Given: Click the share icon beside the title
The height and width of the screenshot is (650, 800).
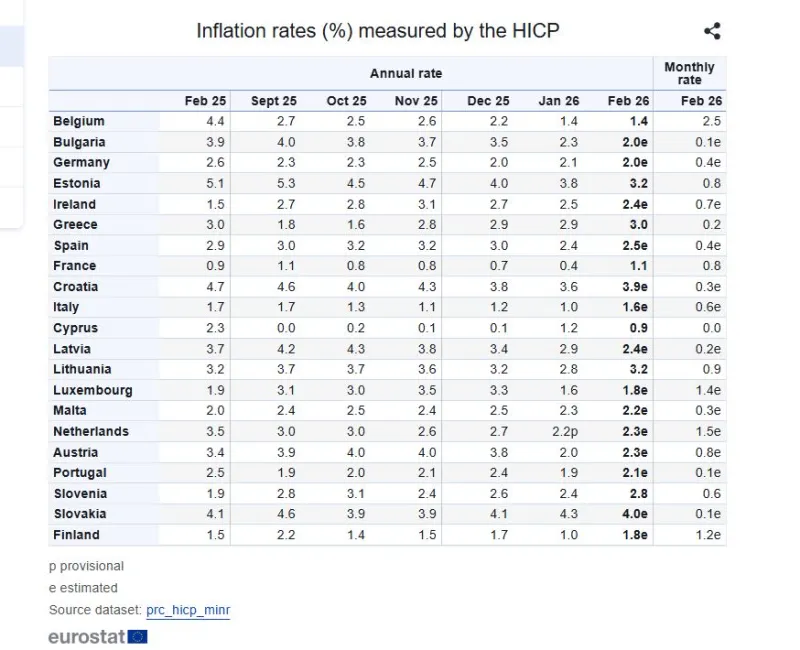Looking at the screenshot, I should [712, 31].
